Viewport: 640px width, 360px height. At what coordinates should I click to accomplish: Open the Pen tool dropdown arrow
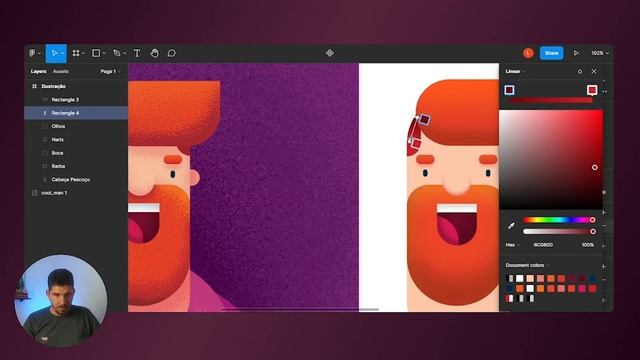pyautogui.click(x=124, y=53)
